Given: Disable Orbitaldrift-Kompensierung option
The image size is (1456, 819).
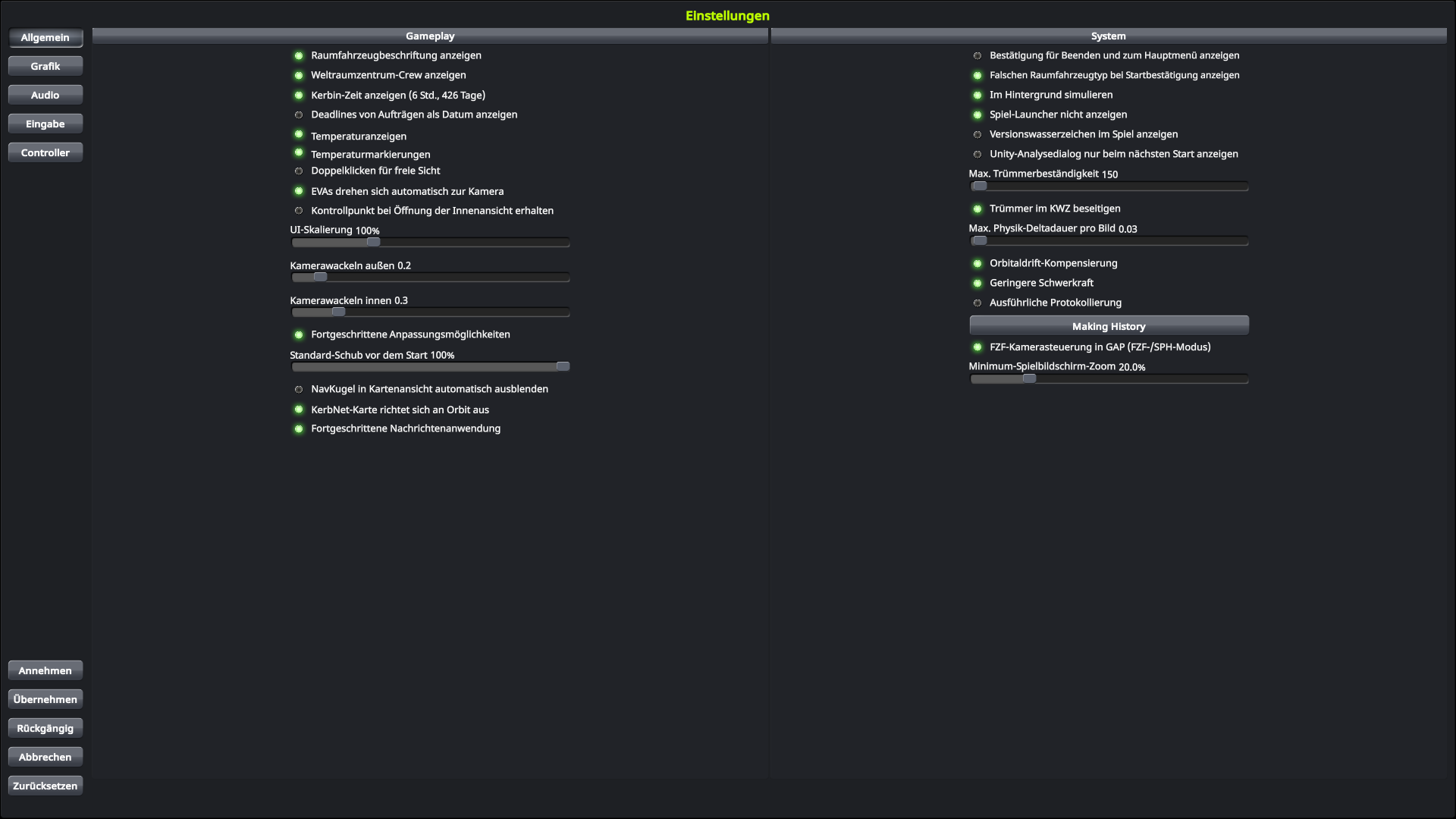Looking at the screenshot, I should pos(977,263).
